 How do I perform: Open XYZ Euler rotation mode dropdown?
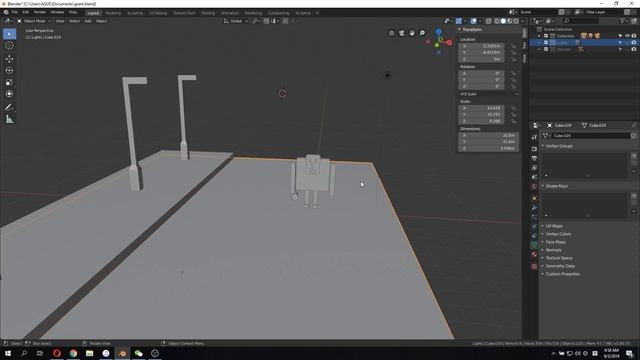coord(489,94)
